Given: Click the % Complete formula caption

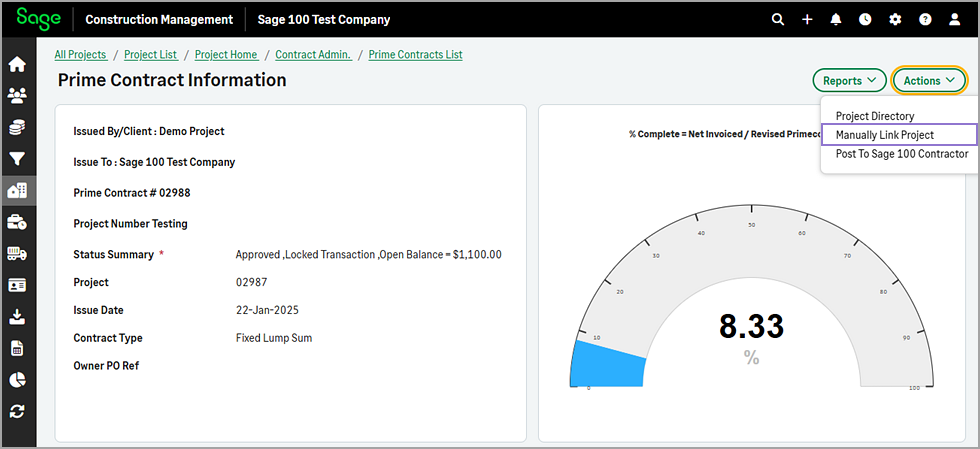Looking at the screenshot, I should [x=724, y=134].
